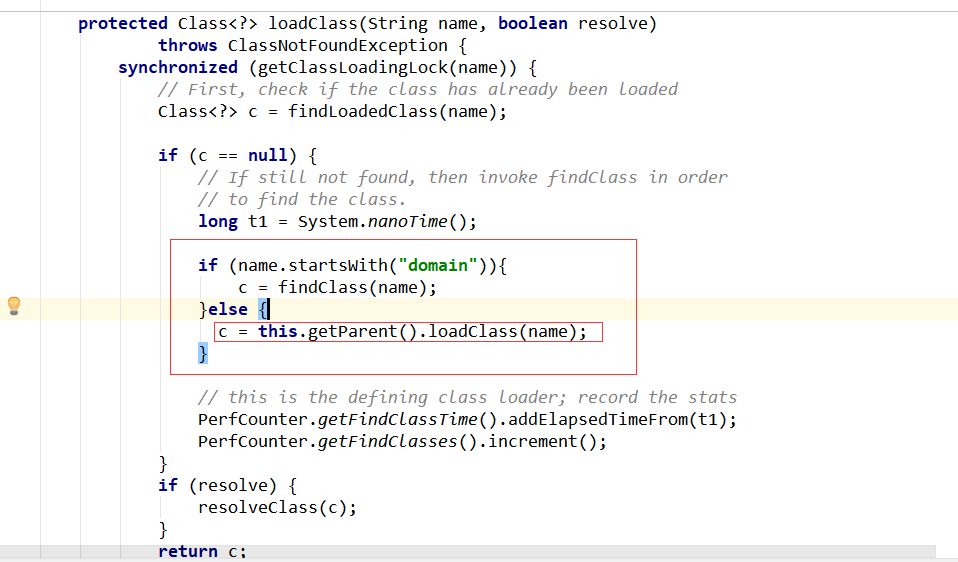Screen dimensions: 958x562
Task: Click 'return c;' statement
Action: [202, 552]
